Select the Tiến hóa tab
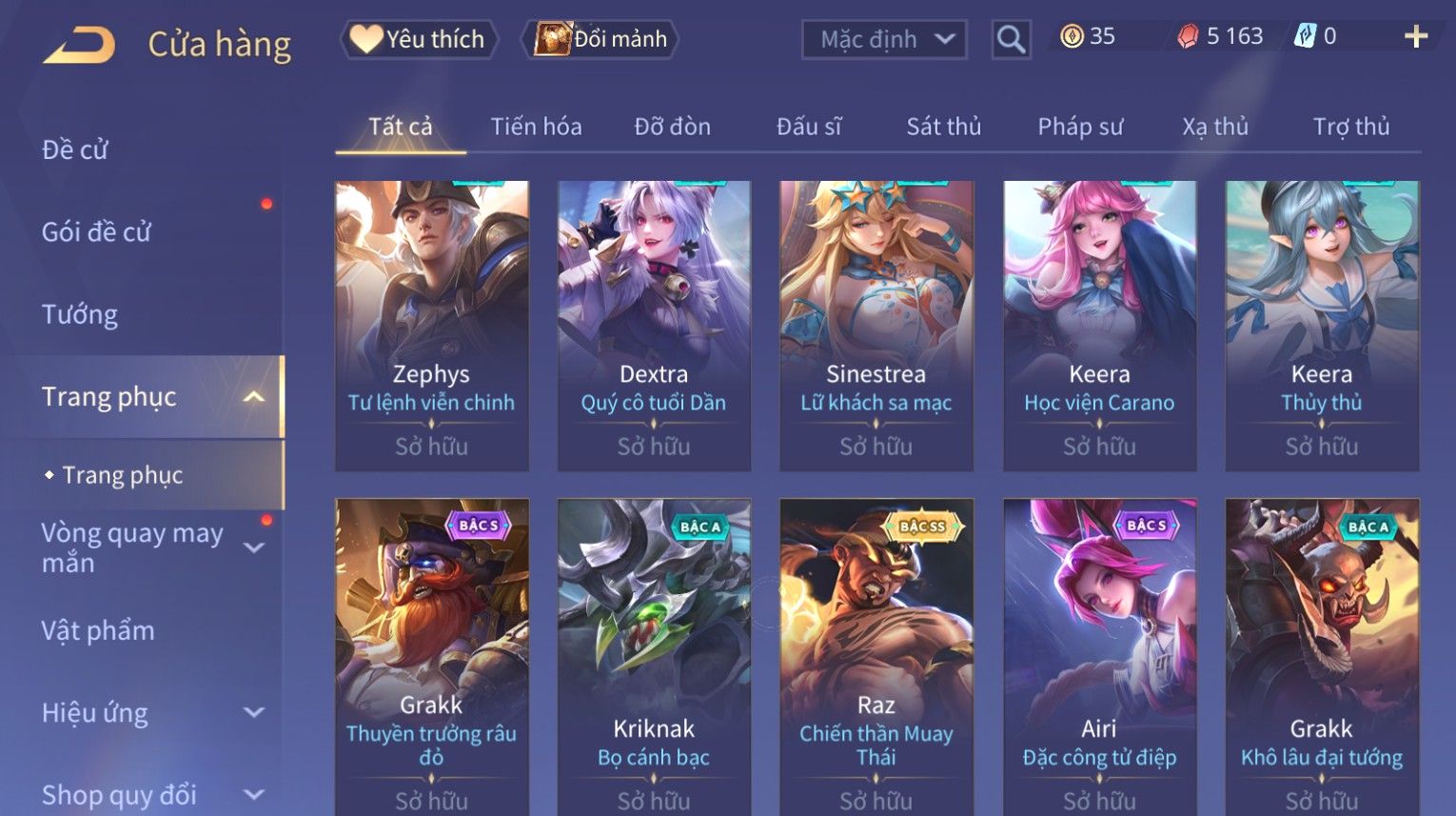The image size is (1456, 816). 536,127
